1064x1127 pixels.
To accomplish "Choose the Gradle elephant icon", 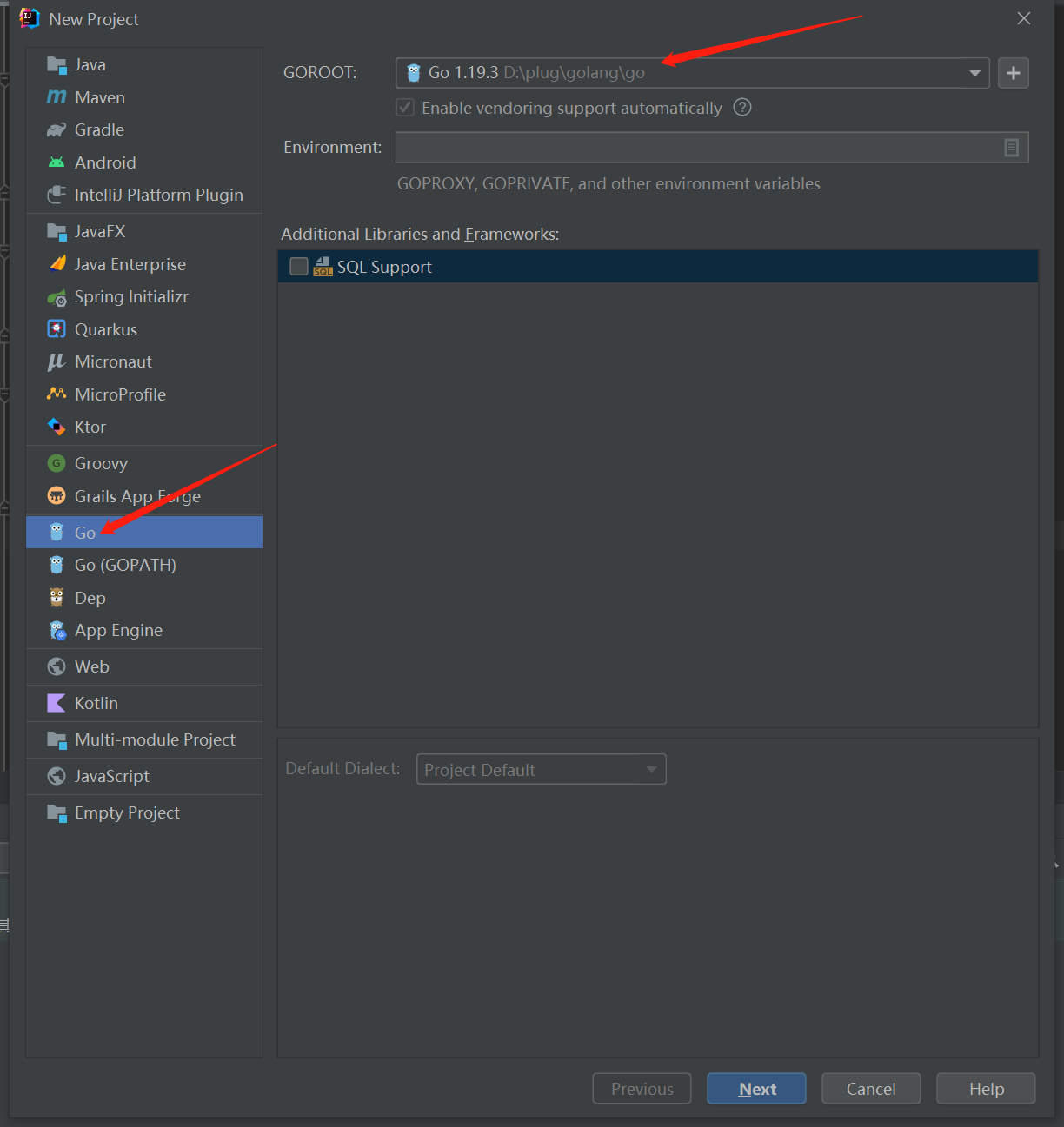I will [x=57, y=129].
